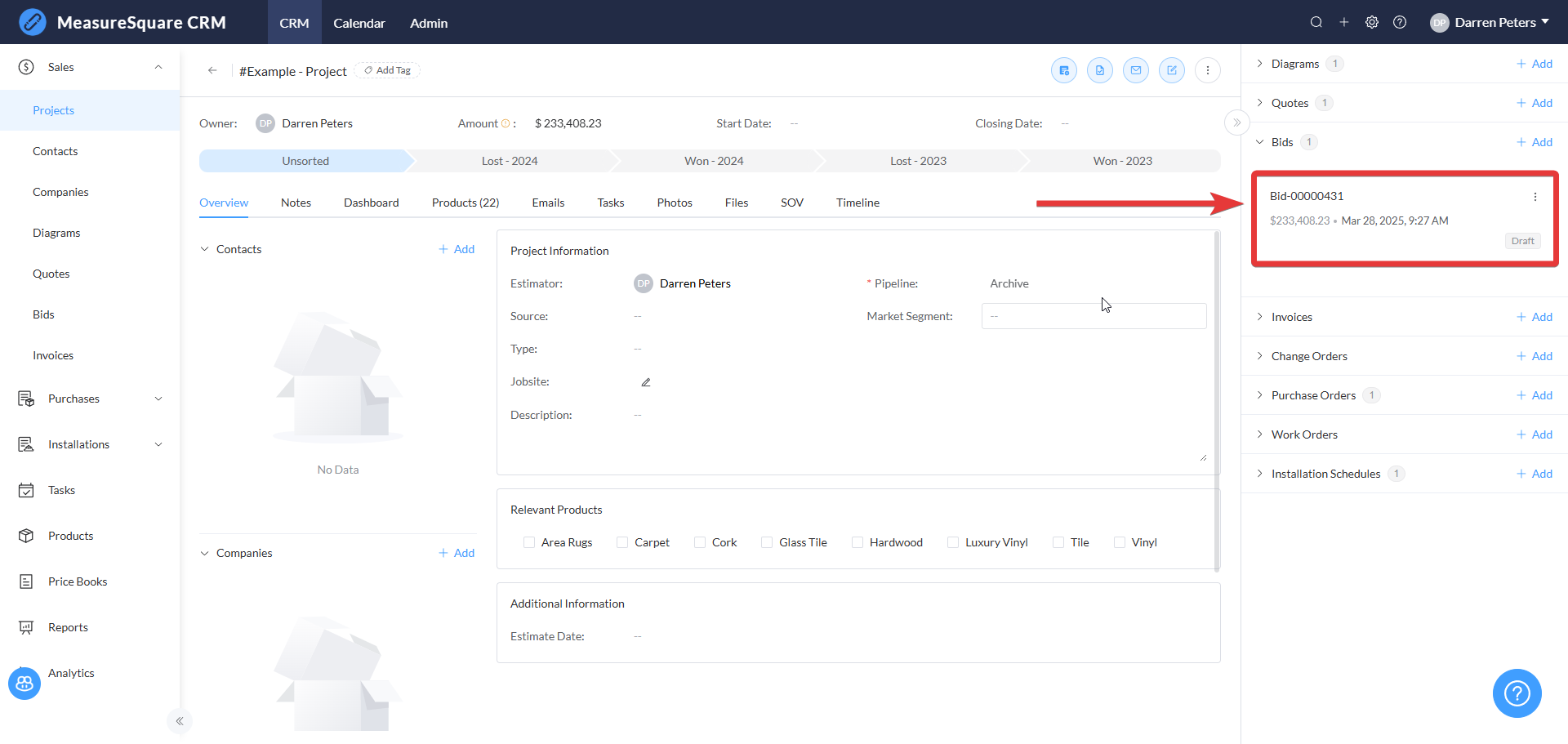
Task: Collapse the left sidebar with double-chevron
Action: (180, 720)
